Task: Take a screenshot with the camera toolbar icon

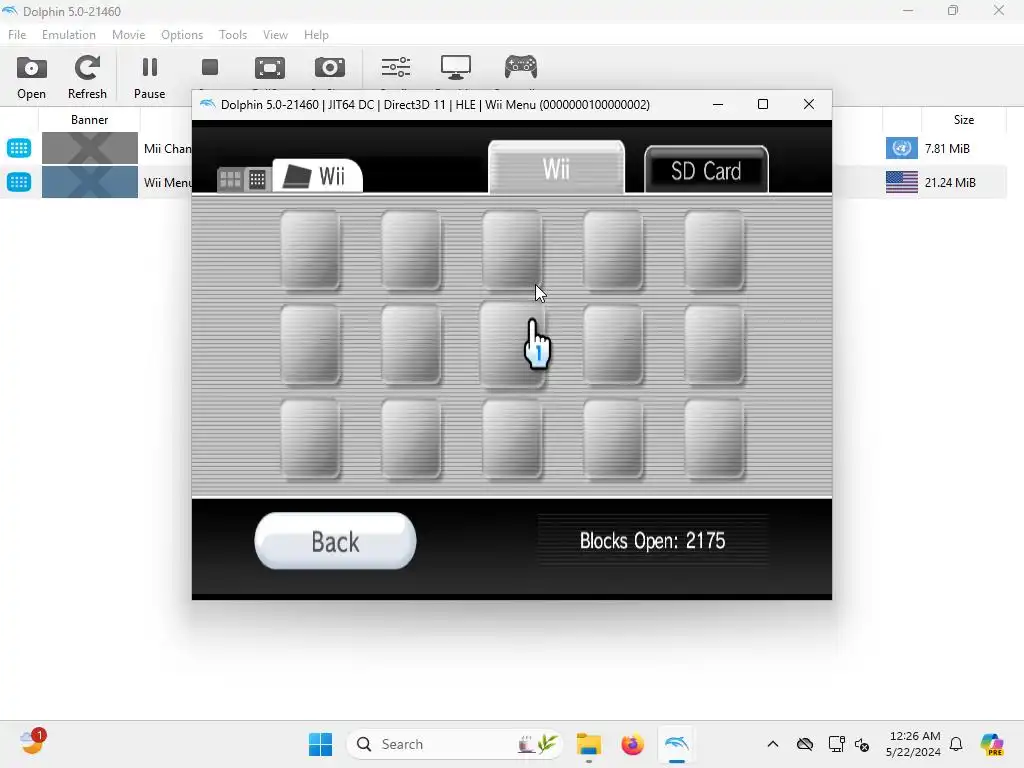Action: coord(330,68)
